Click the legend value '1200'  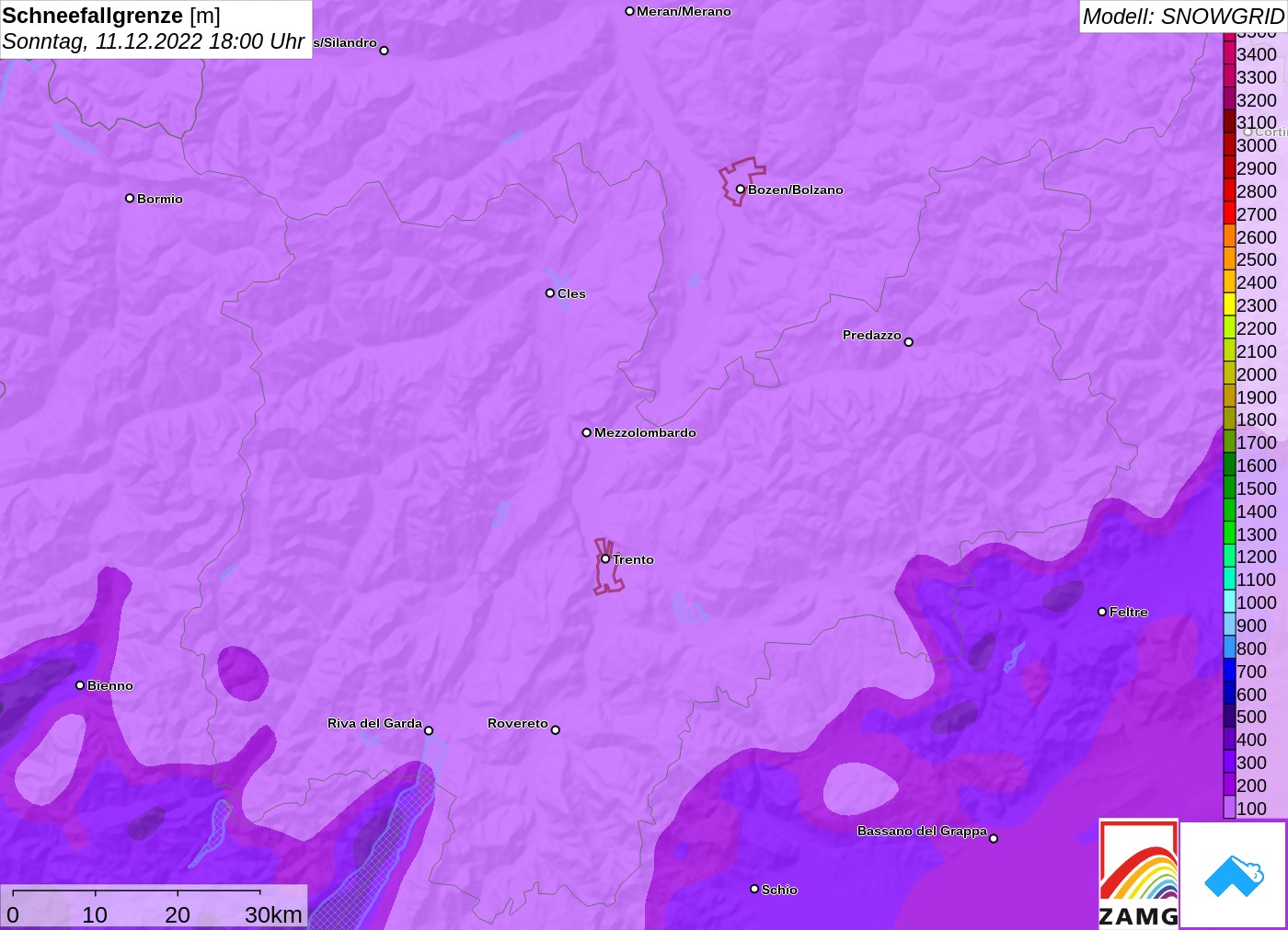1257,557
